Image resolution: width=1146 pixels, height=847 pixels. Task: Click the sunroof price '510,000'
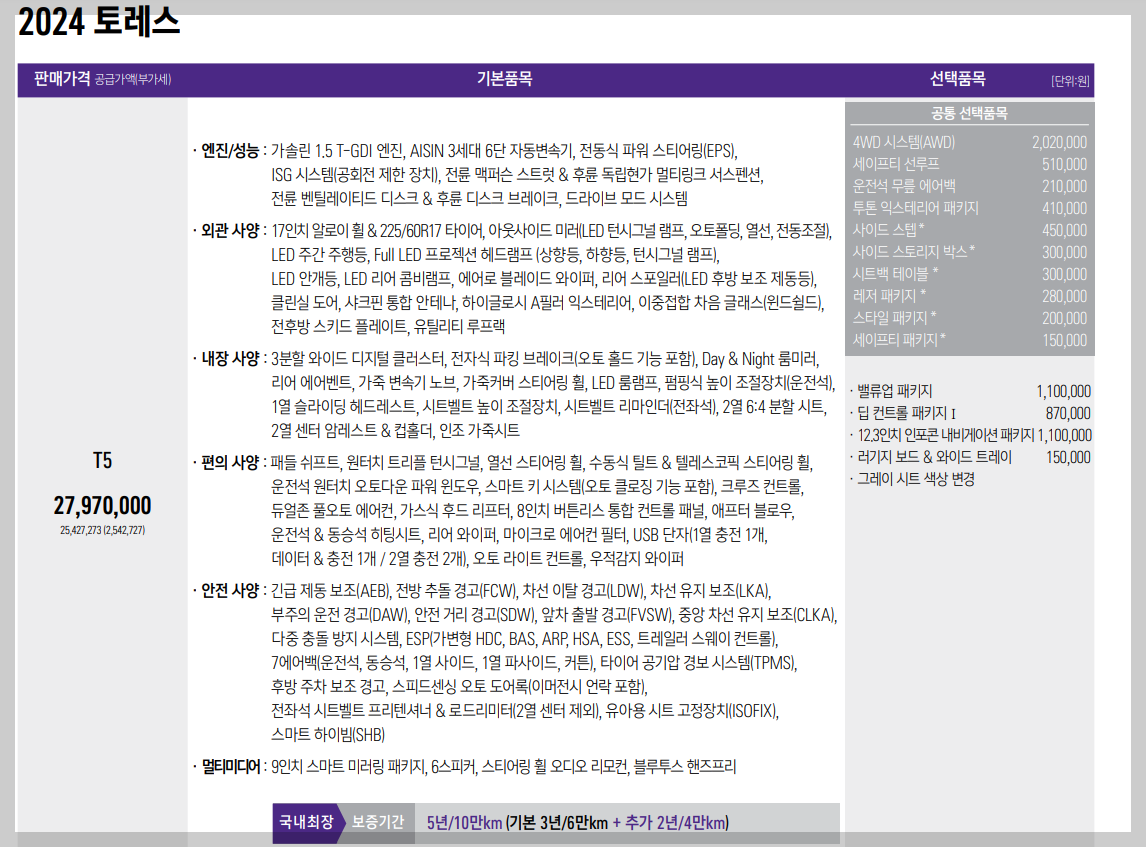click(x=1064, y=164)
